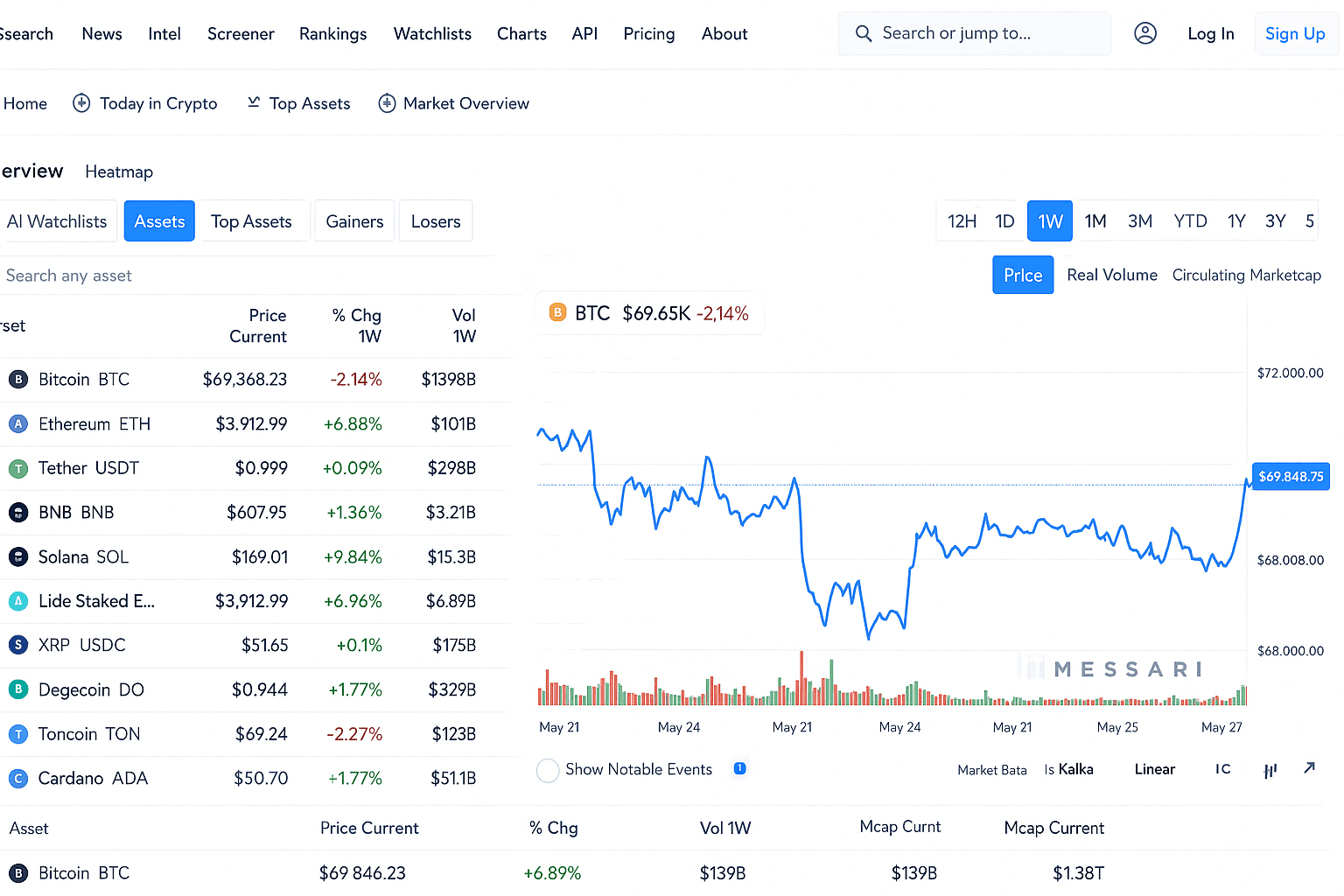Click the Cardano coin icon
Viewport: 1344px width, 896px height.
pyautogui.click(x=18, y=778)
